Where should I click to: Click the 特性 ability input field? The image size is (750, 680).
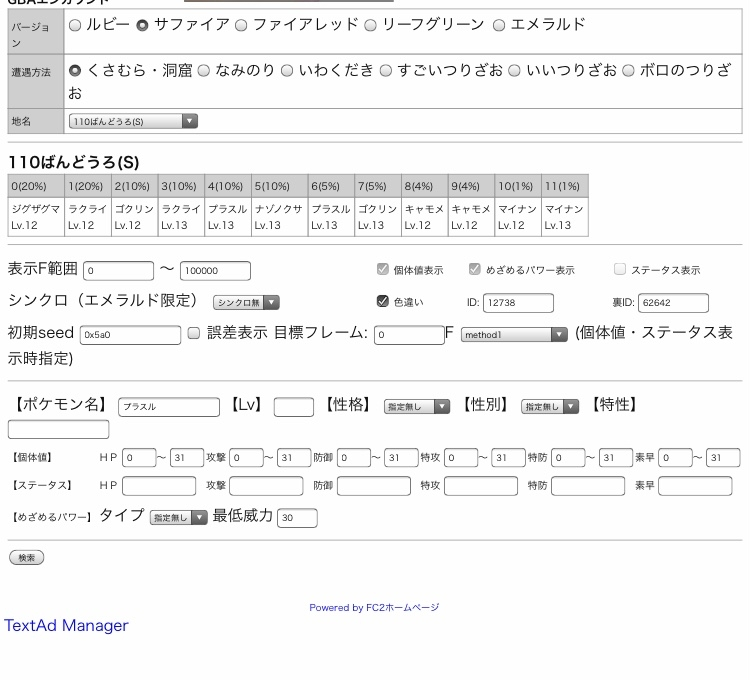[58, 429]
